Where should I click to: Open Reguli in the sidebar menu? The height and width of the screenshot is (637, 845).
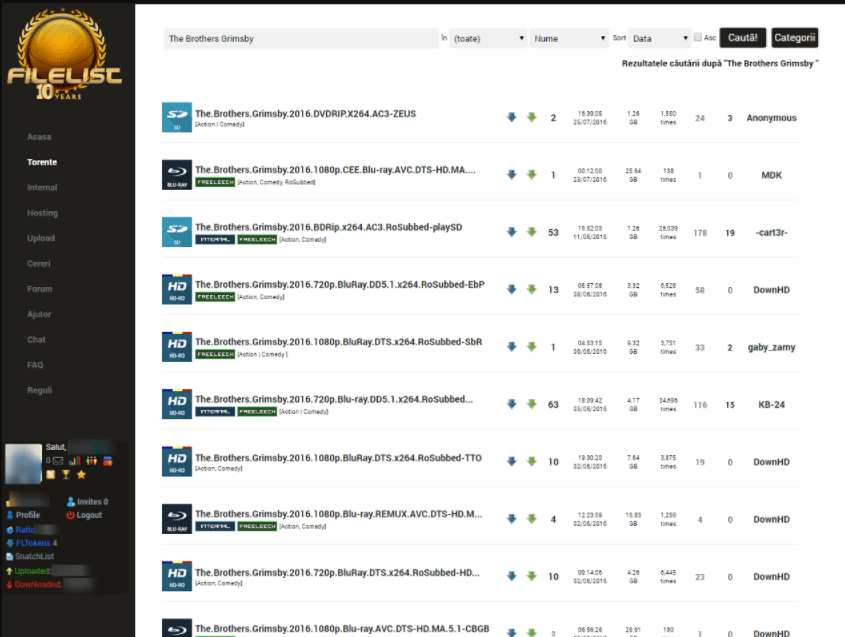point(39,390)
